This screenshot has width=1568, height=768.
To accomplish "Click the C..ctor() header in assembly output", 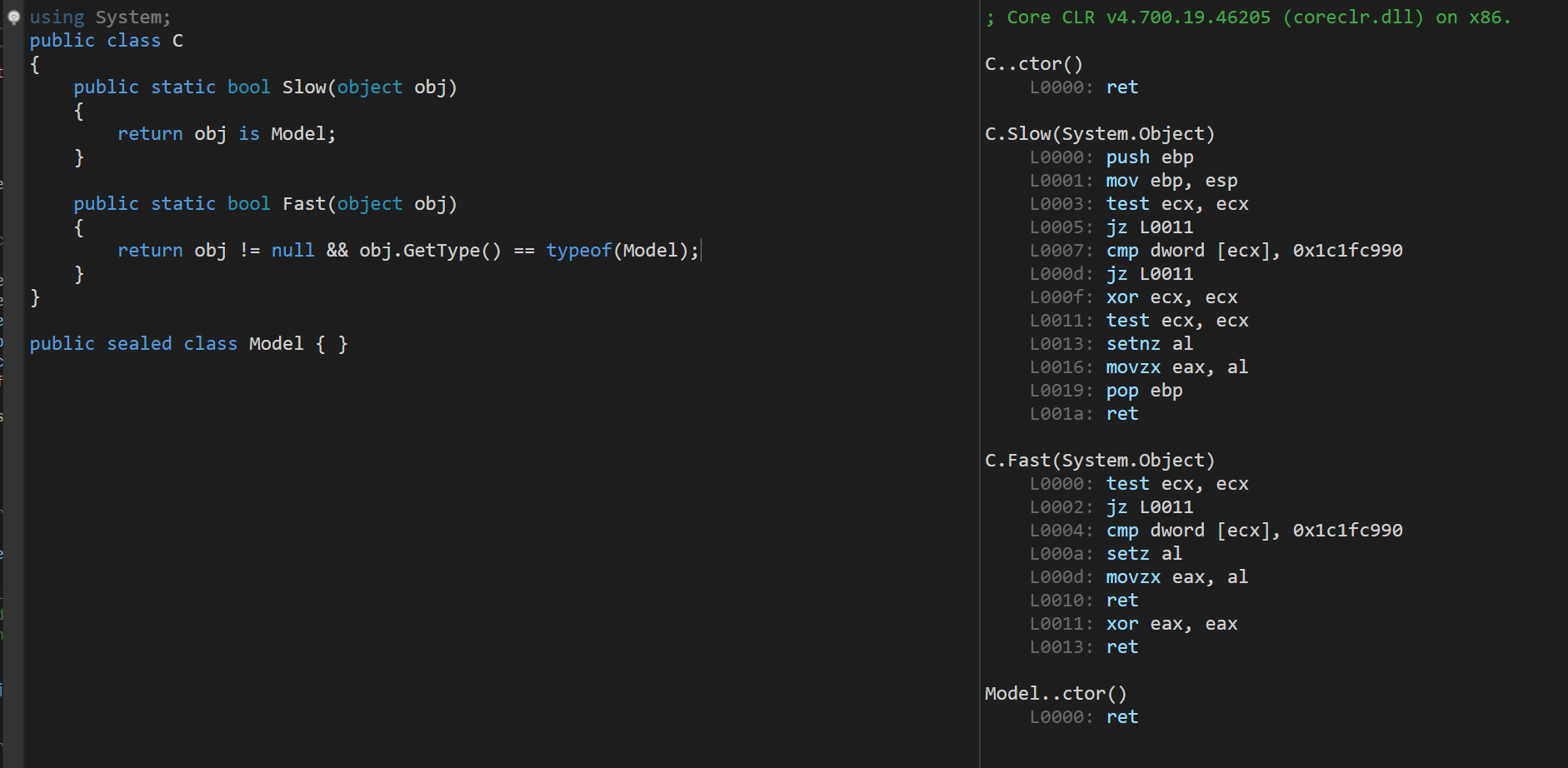I will click(1033, 64).
